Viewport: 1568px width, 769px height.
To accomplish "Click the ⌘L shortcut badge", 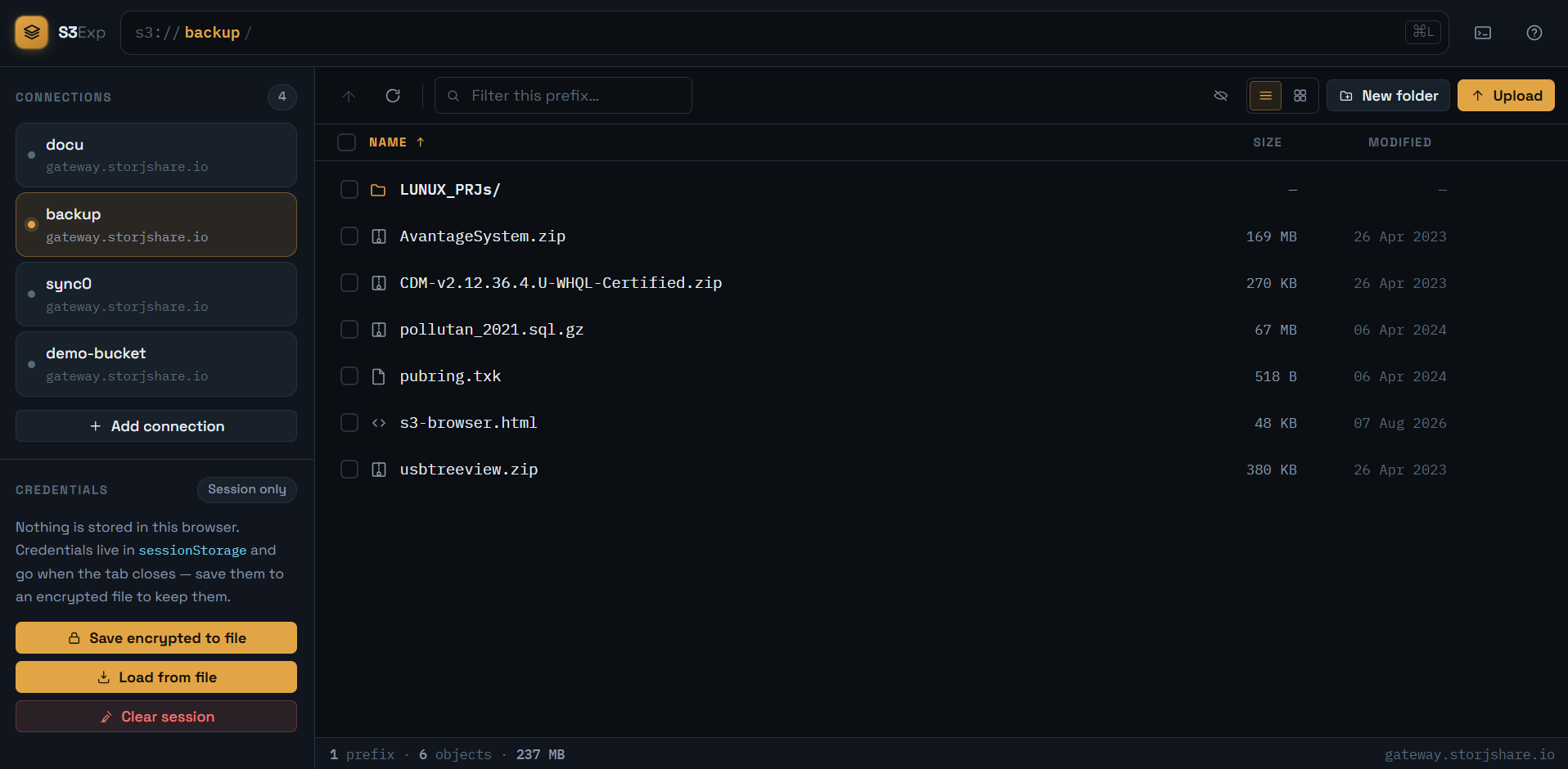I will pyautogui.click(x=1422, y=32).
